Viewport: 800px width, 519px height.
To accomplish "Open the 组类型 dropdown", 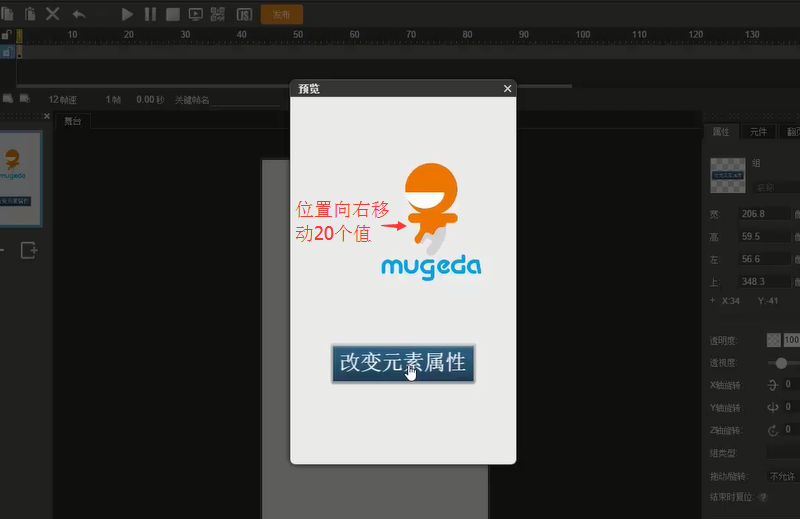I will [x=783, y=452].
